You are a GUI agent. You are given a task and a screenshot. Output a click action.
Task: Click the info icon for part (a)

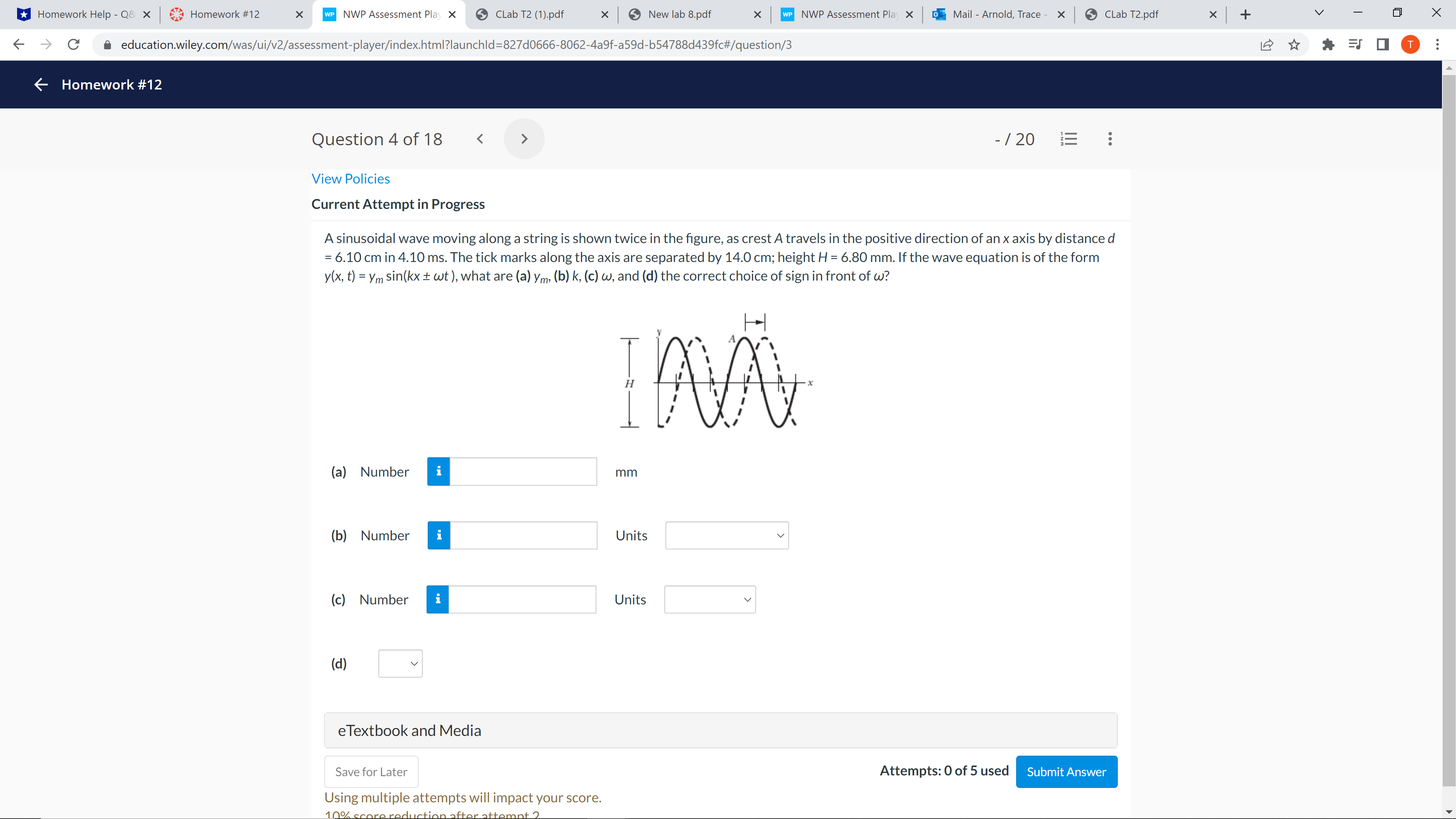pyautogui.click(x=438, y=471)
